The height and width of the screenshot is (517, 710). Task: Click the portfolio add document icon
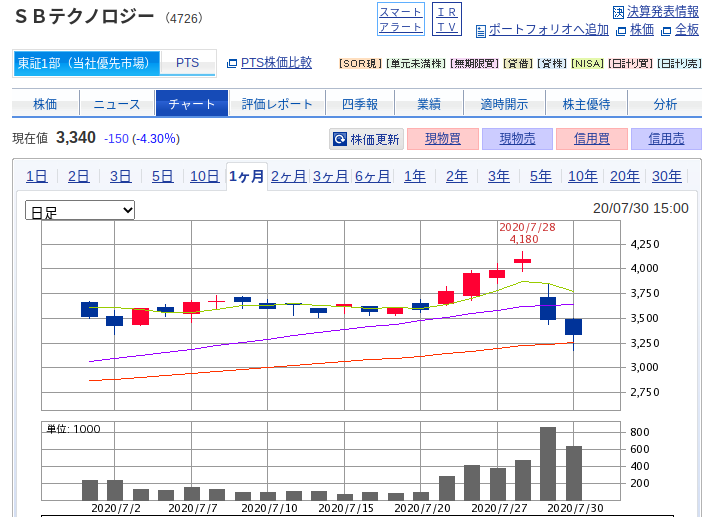coord(481,31)
